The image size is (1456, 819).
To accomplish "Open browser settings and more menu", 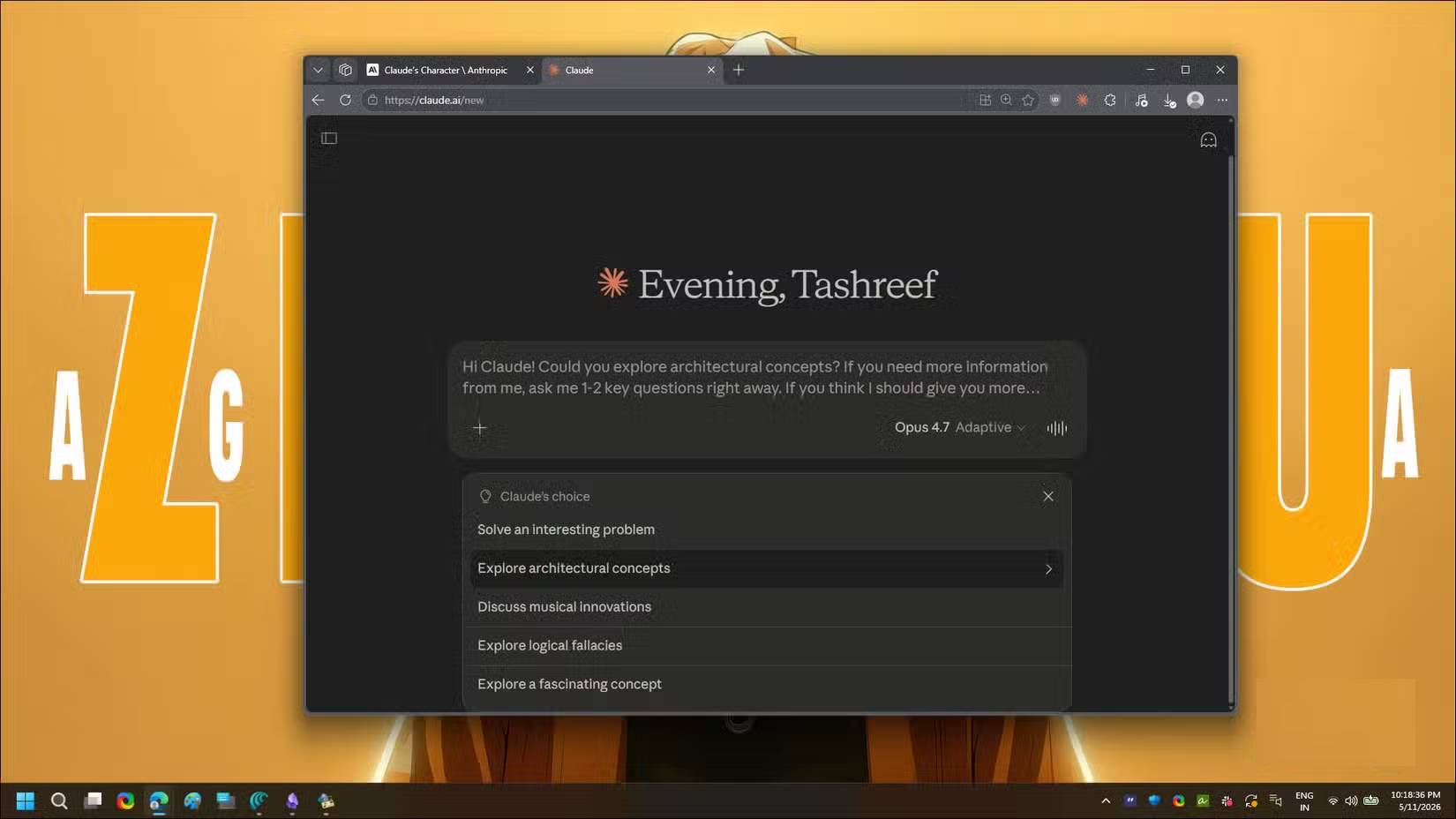I will (x=1222, y=100).
